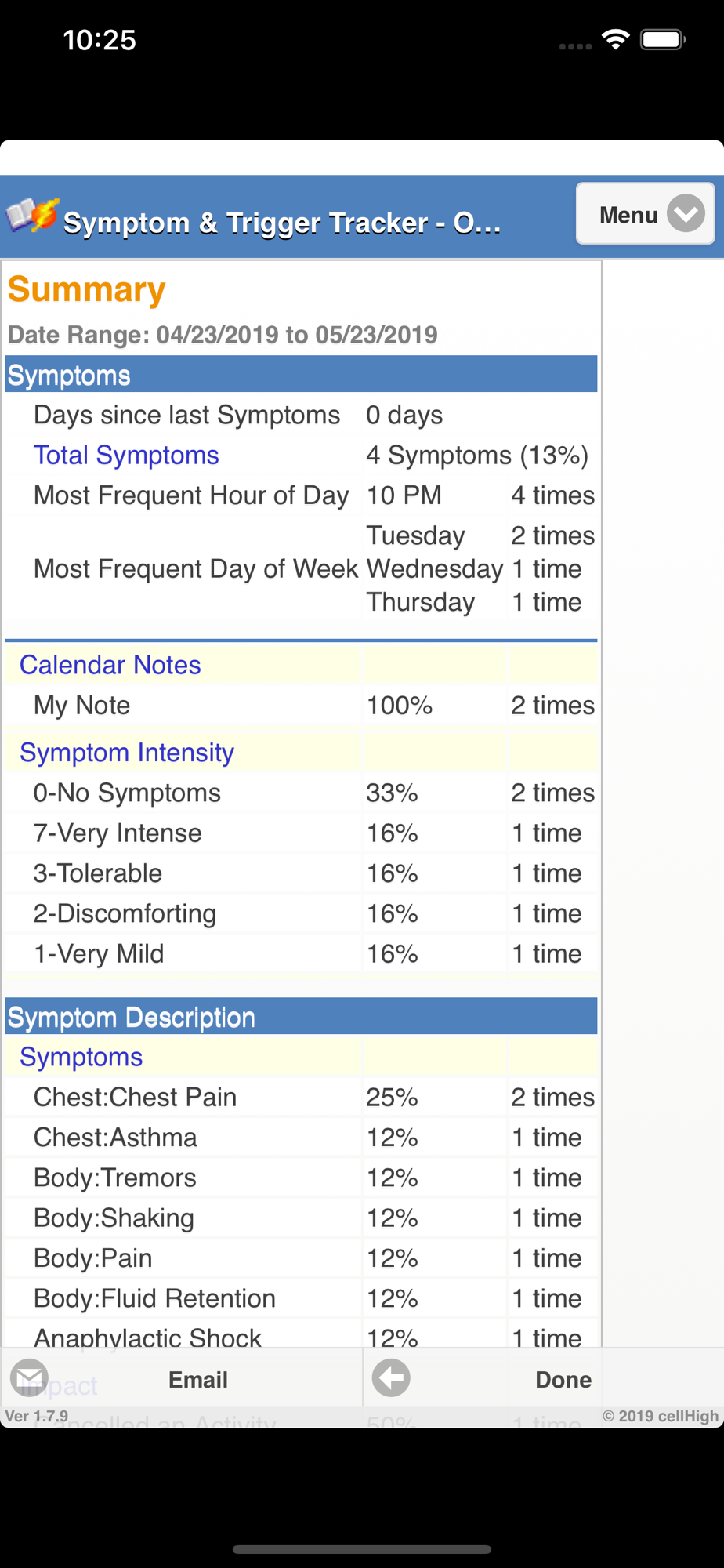
Task: Tap the Done button
Action: coord(563,1379)
